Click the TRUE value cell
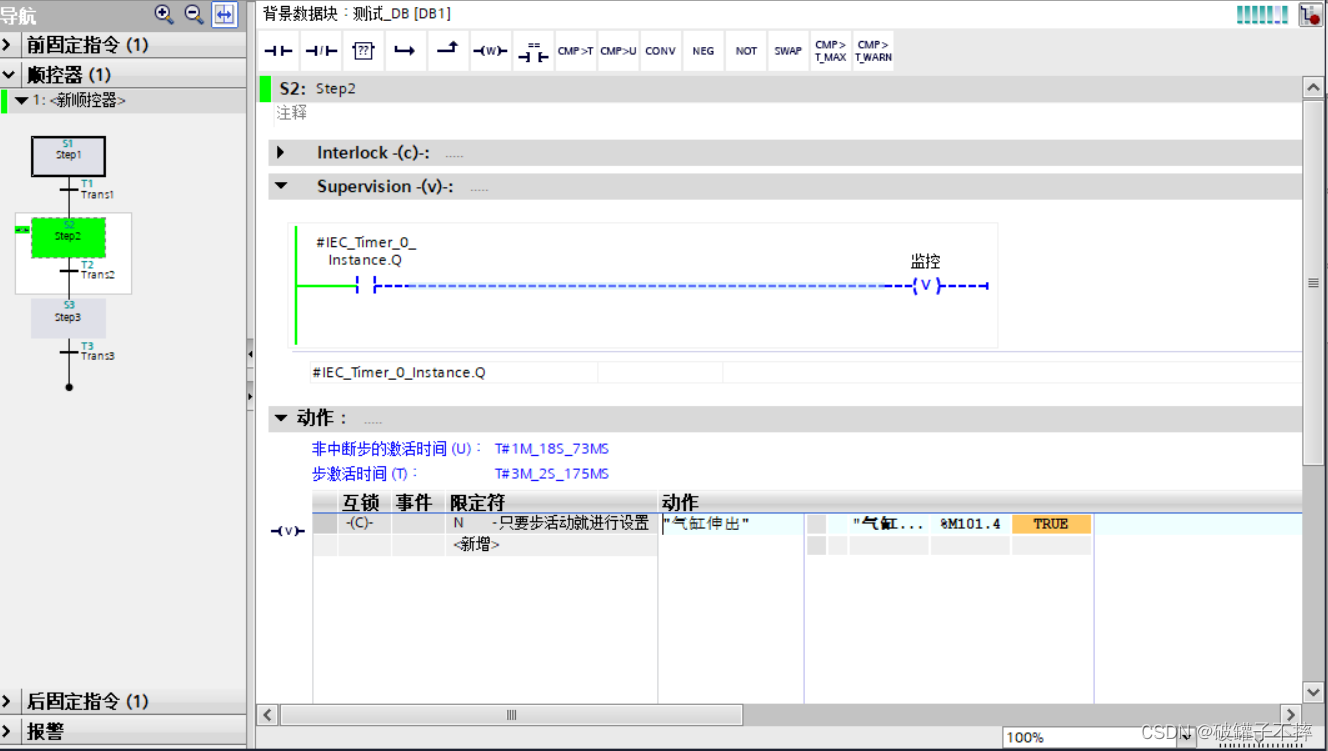This screenshot has height=751, width=1328. pyautogui.click(x=1051, y=524)
